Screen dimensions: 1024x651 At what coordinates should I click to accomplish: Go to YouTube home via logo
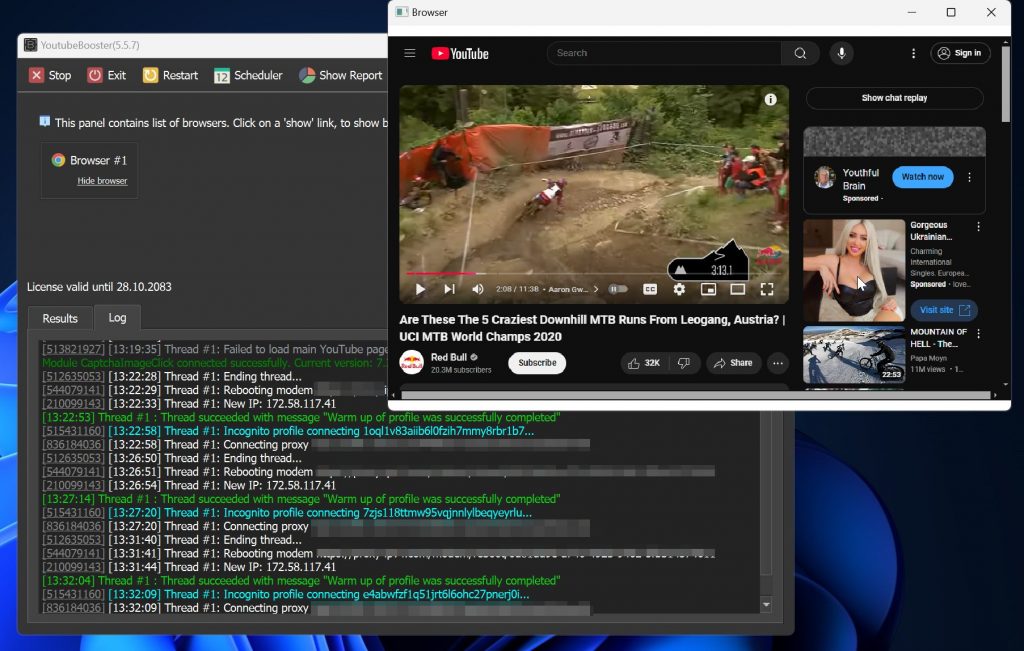click(460, 54)
